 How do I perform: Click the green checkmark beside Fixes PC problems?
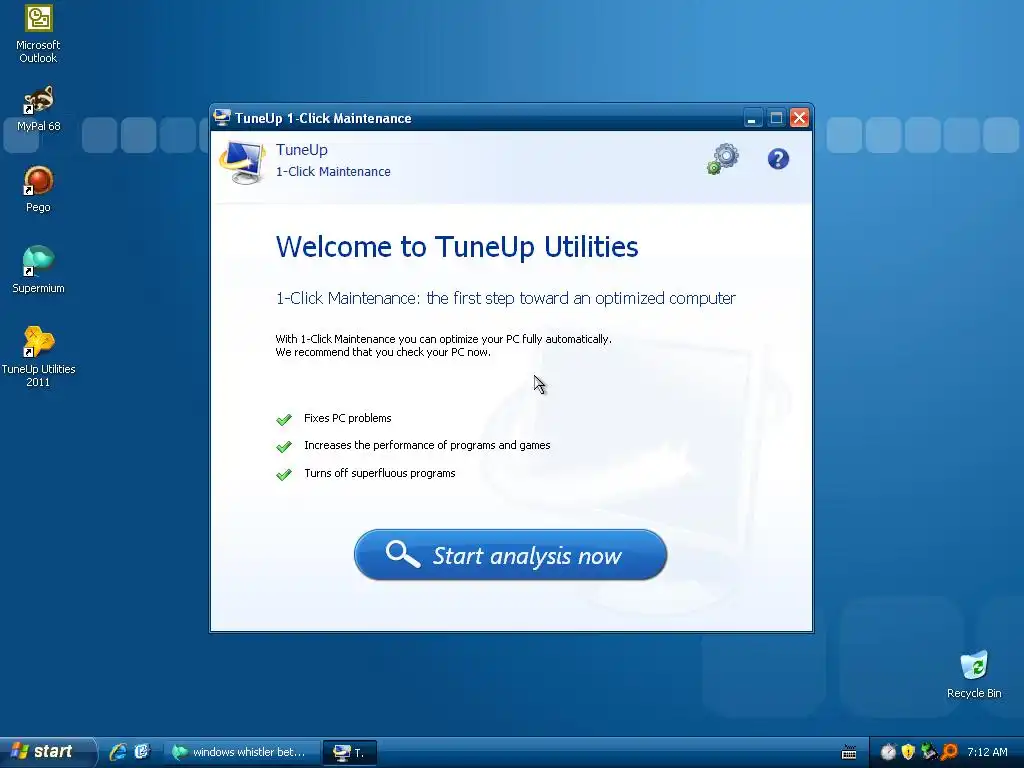coord(284,419)
